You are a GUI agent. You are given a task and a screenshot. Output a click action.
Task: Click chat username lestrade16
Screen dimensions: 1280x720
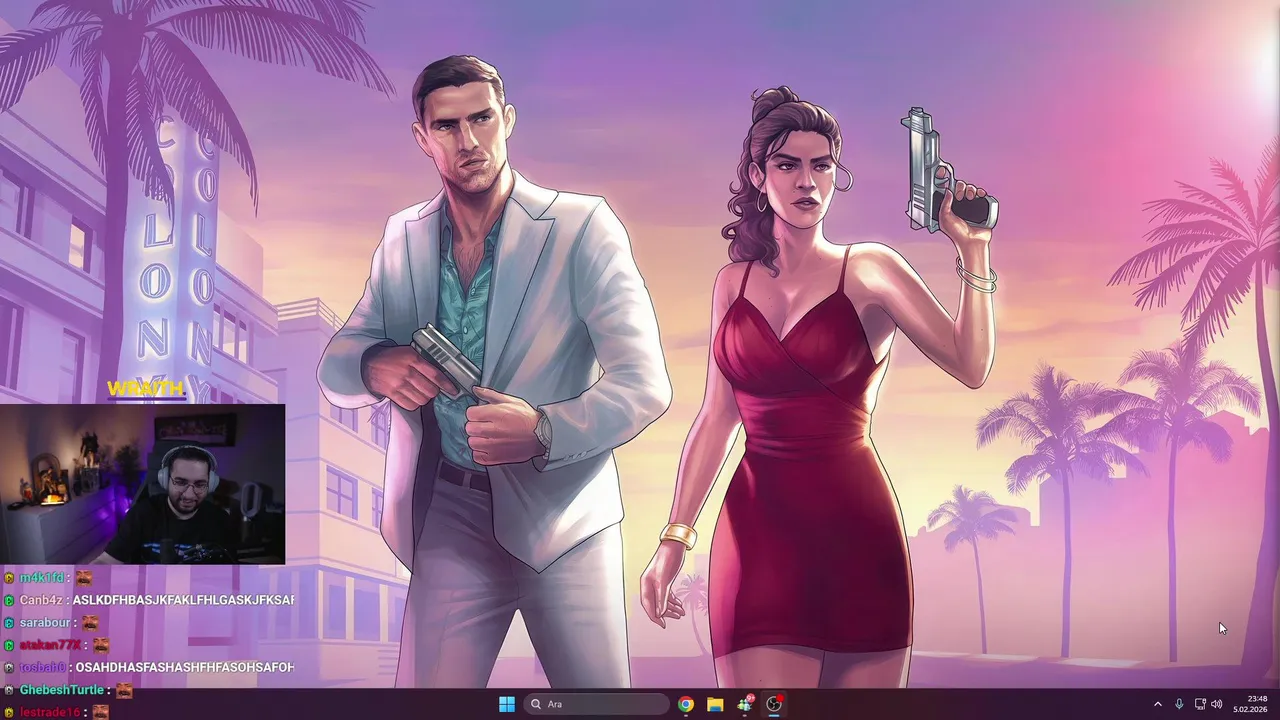(50, 712)
